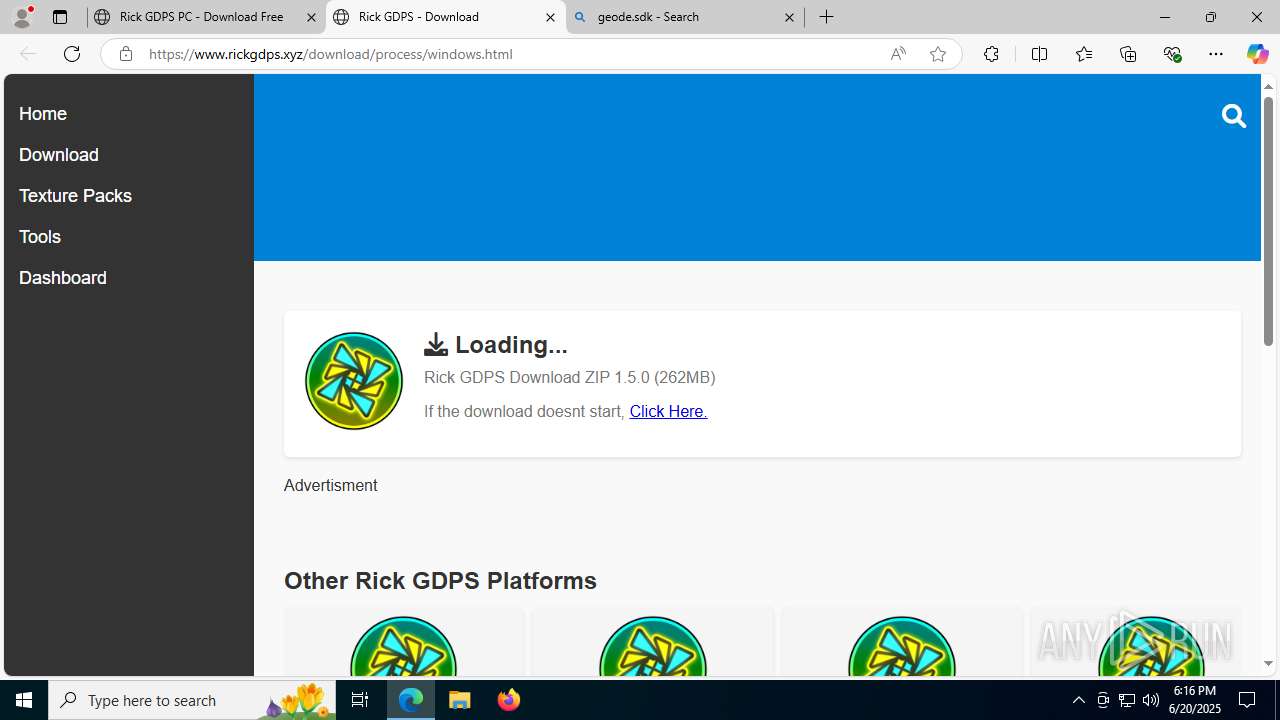The image size is (1280, 720).
Task: Close the geode.sdk Search tab
Action: coord(789,17)
